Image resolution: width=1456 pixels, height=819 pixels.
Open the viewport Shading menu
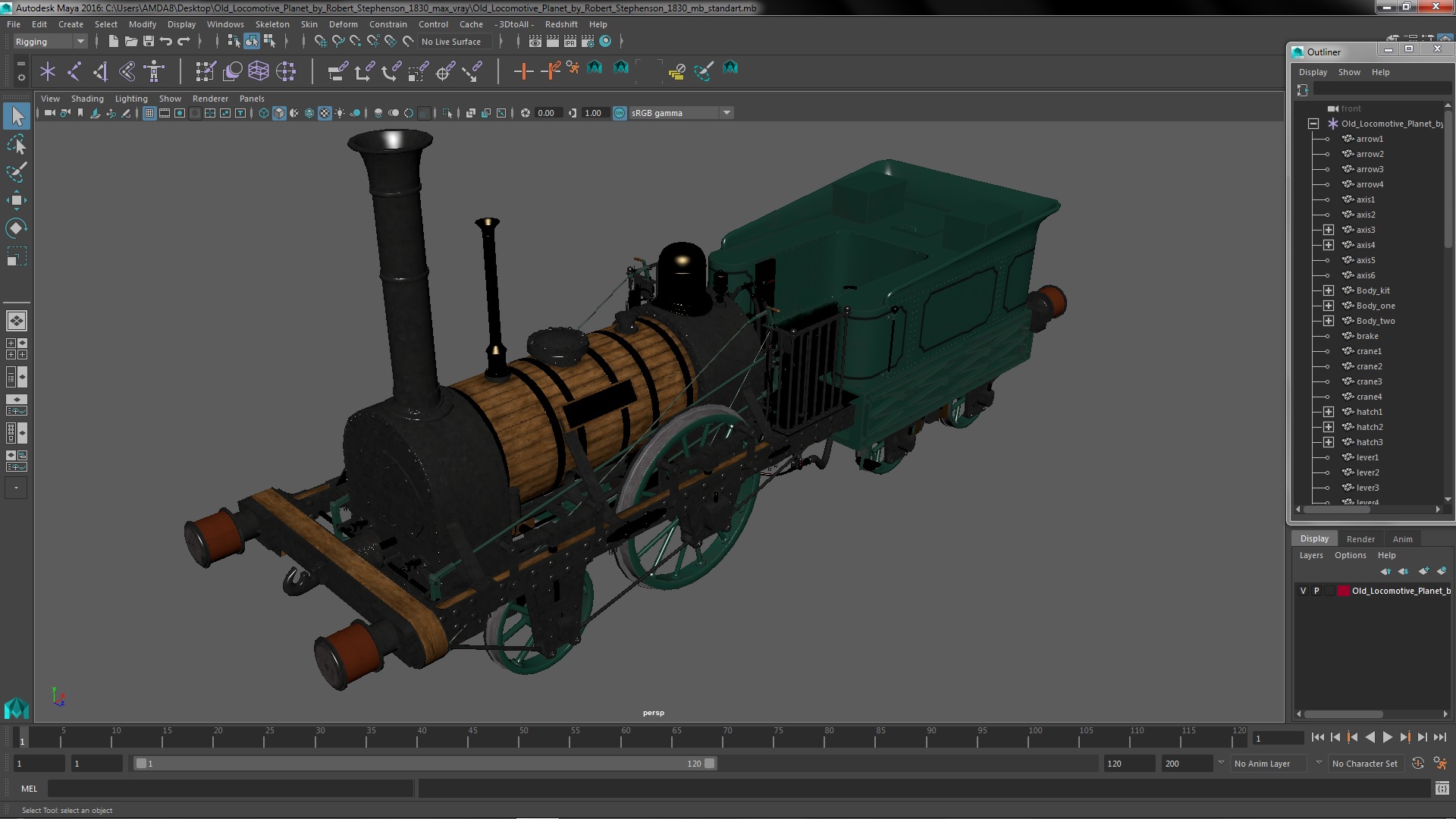tap(87, 99)
